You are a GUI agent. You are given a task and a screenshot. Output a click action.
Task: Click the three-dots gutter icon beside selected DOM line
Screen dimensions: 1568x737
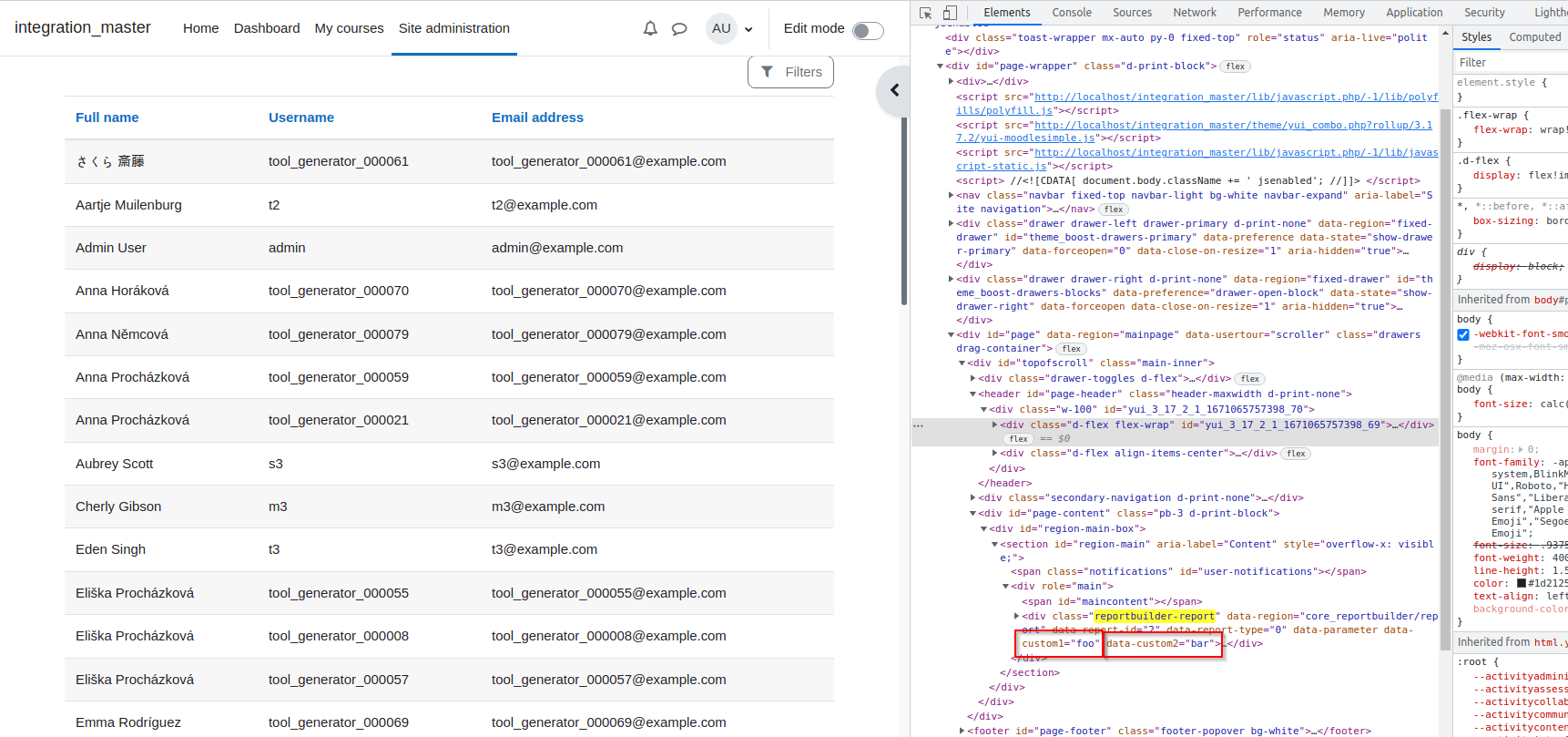[x=918, y=425]
